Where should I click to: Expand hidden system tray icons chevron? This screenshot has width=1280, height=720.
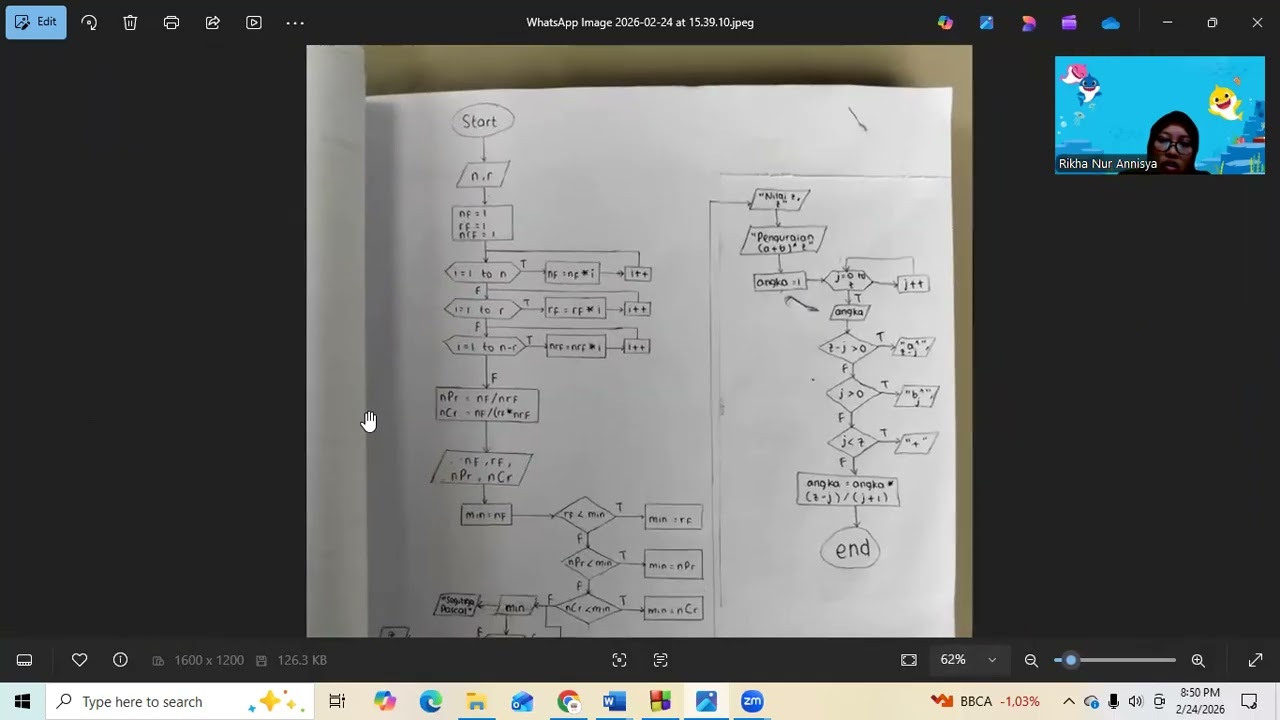coord(1068,701)
